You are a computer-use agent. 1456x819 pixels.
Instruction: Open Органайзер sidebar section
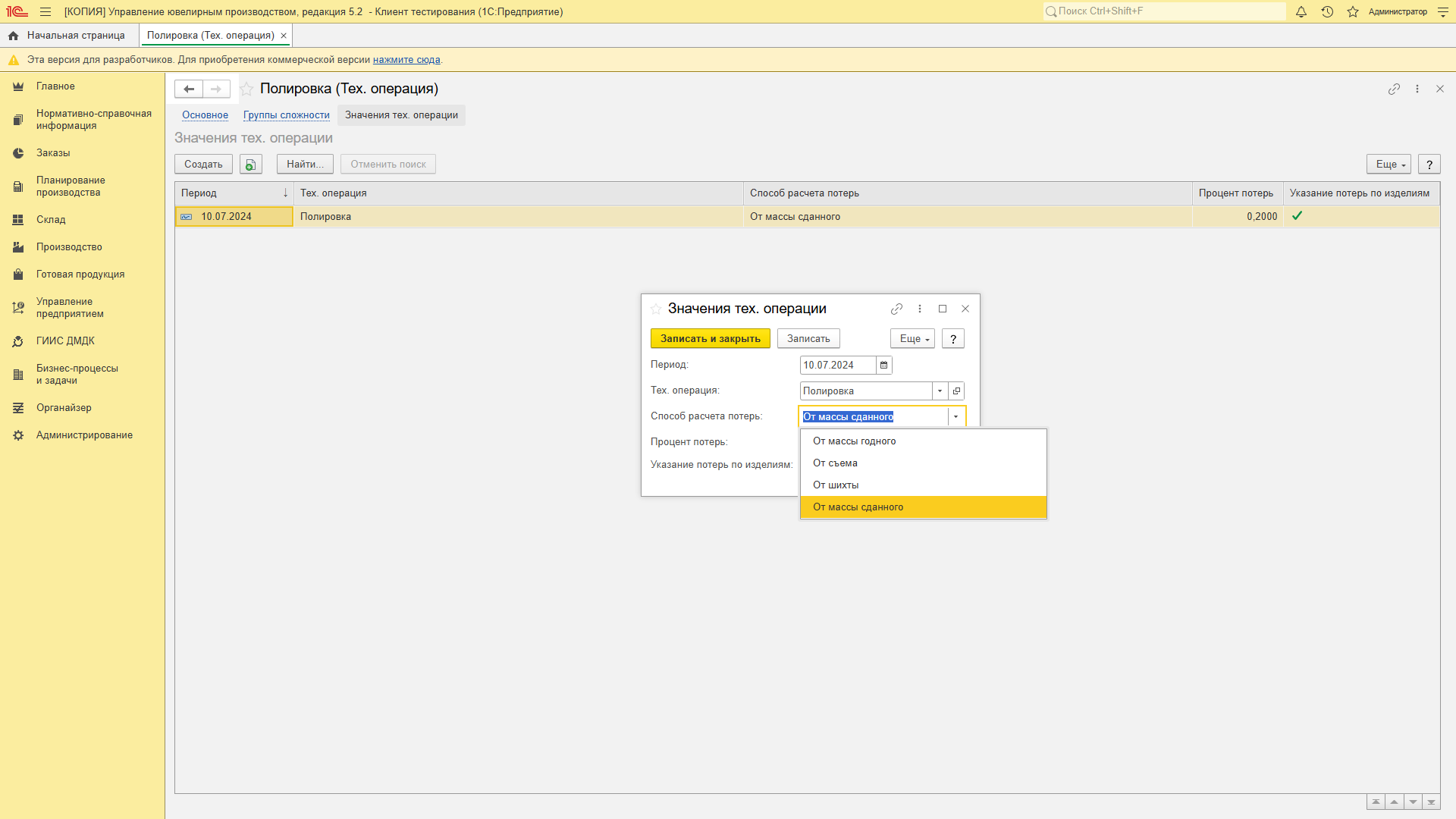click(x=64, y=408)
